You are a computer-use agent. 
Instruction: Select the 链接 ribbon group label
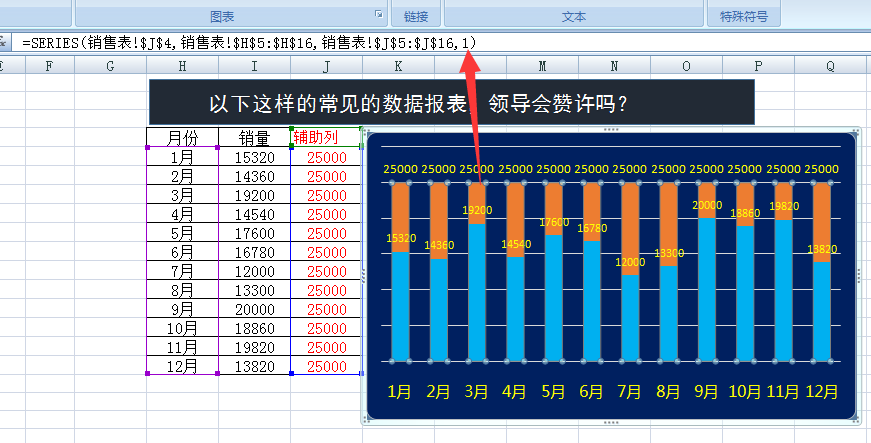pyautogui.click(x=416, y=17)
